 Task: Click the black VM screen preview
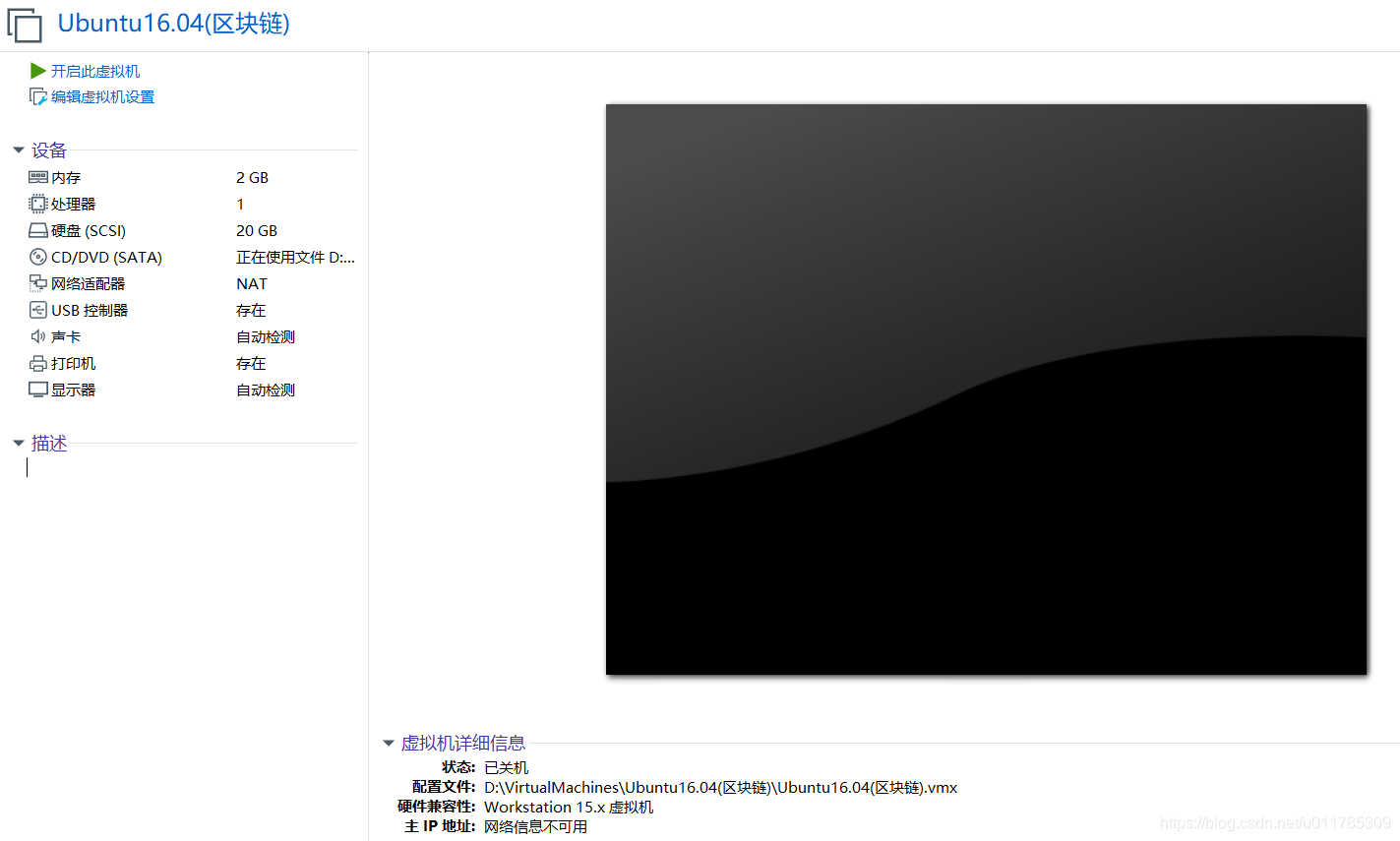tap(986, 390)
